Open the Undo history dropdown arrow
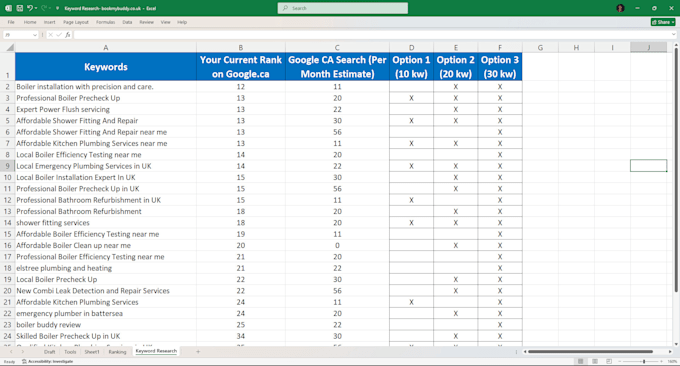 pyautogui.click(x=36, y=8)
